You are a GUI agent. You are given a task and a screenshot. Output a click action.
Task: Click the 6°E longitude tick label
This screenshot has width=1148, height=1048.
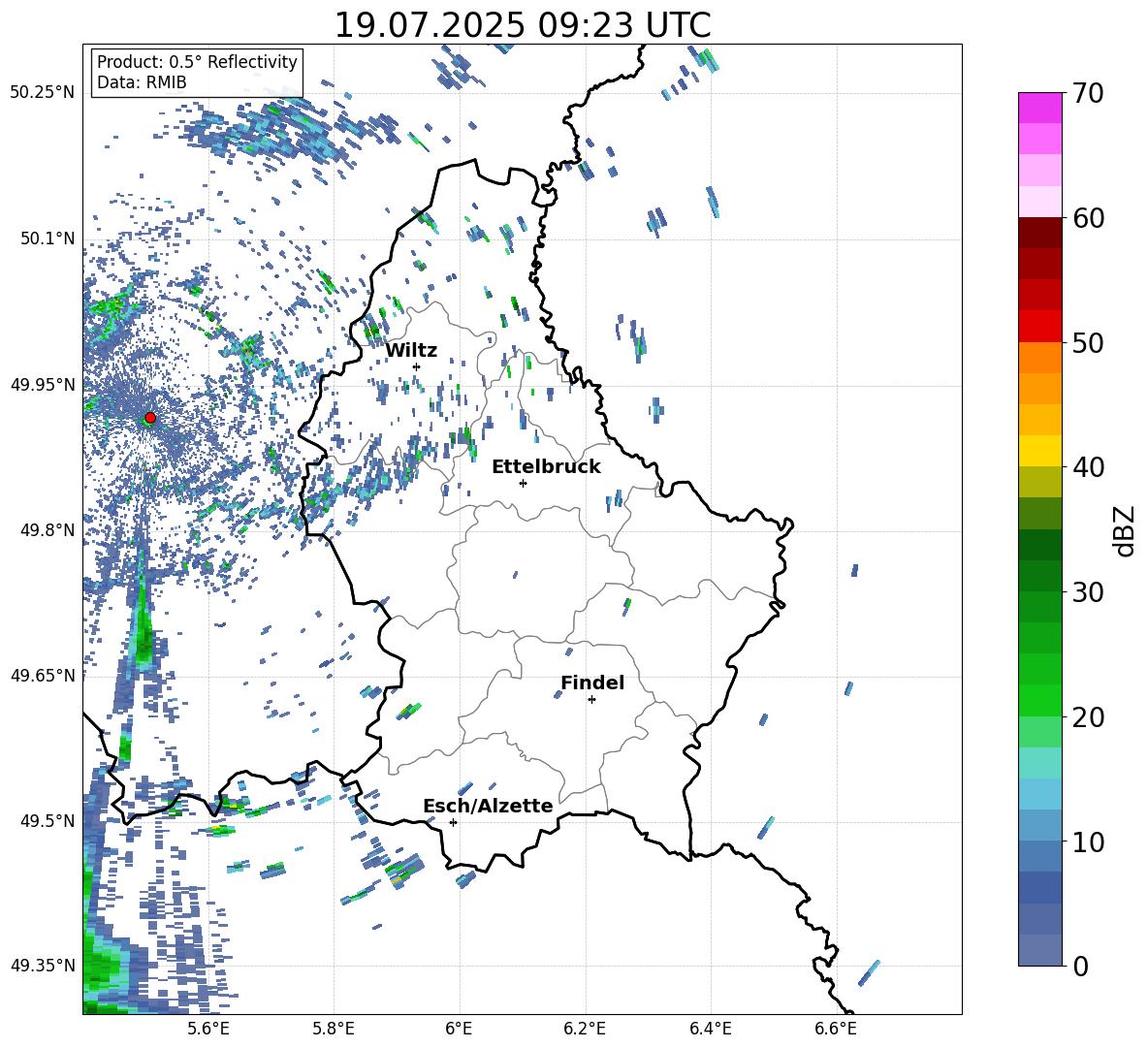459,1029
